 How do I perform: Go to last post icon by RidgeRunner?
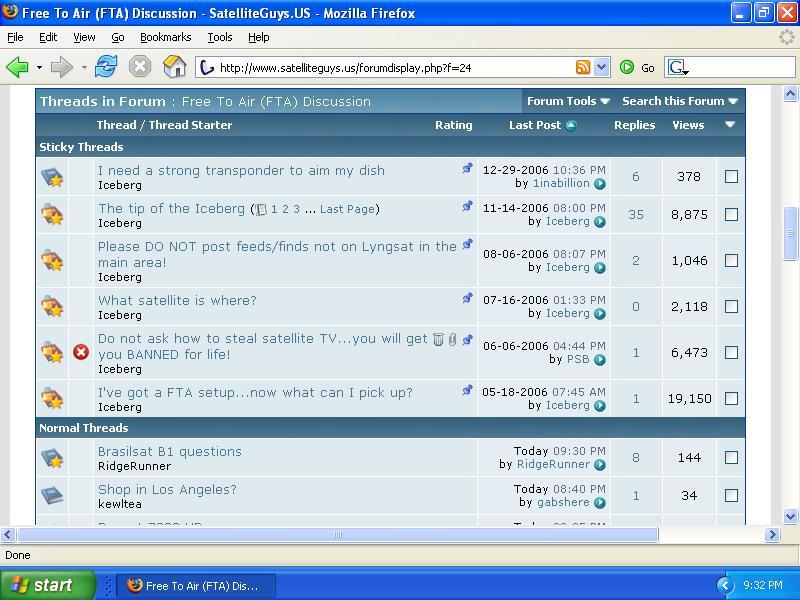600,465
